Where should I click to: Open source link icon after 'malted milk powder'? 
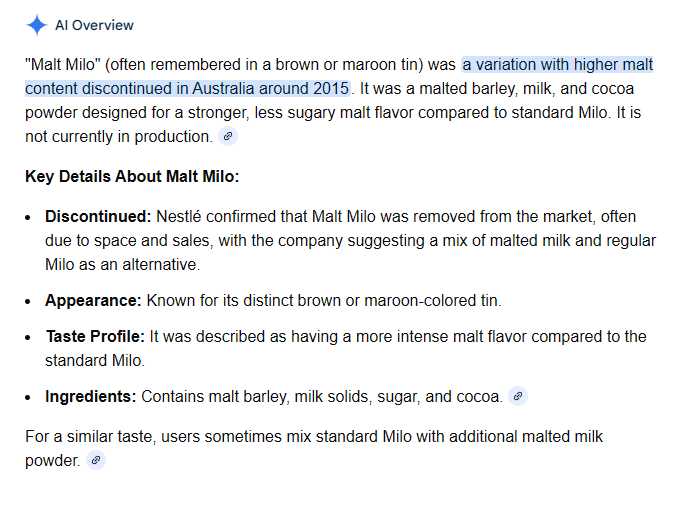(x=96, y=460)
